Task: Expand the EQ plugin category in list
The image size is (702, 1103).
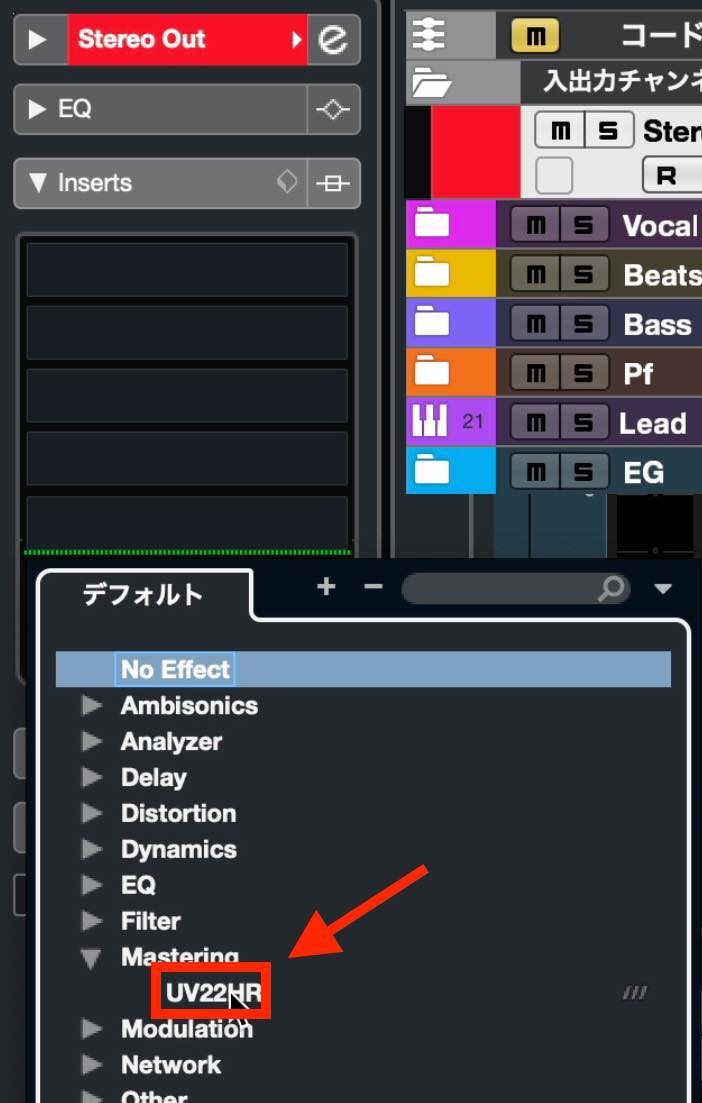Action: point(92,884)
